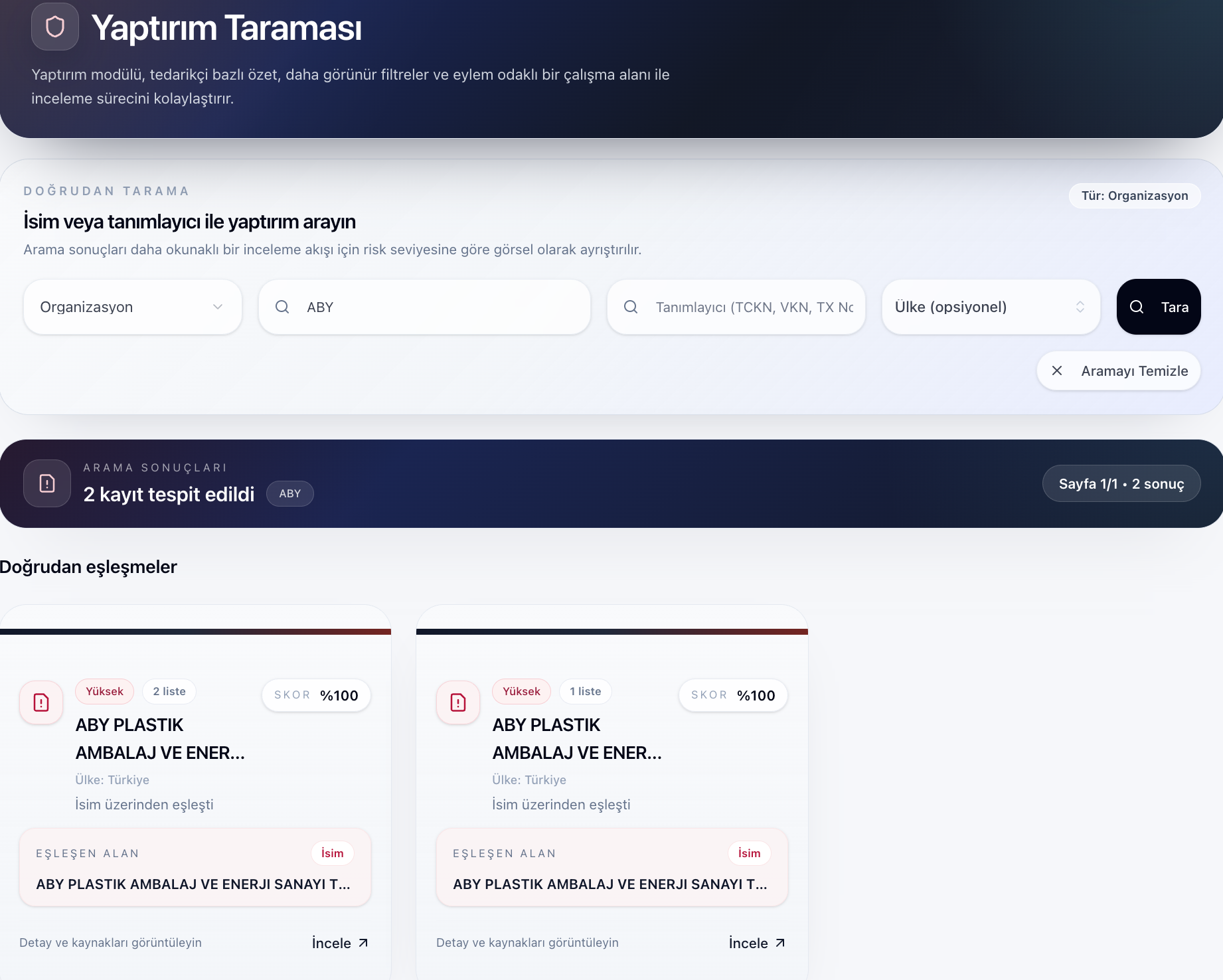Click the red alert icon on the second result card
Image resolution: width=1223 pixels, height=980 pixels.
tap(458, 702)
